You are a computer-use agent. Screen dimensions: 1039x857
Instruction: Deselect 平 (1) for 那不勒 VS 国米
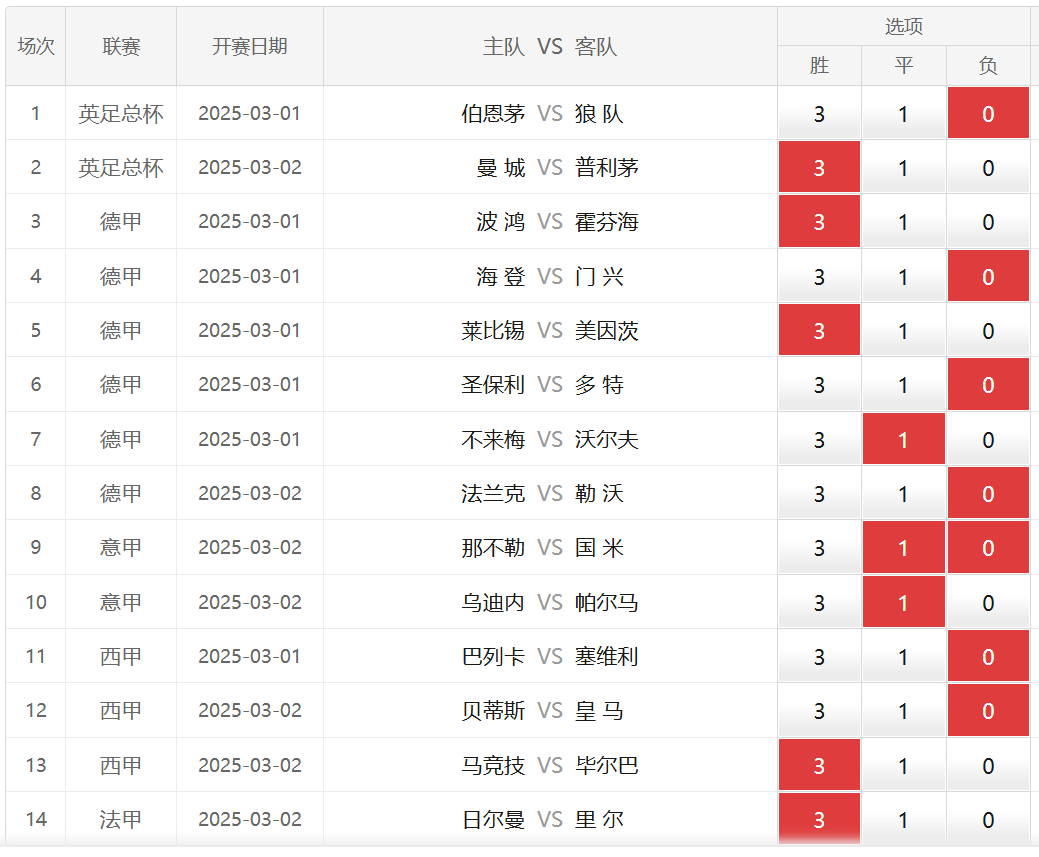point(903,547)
